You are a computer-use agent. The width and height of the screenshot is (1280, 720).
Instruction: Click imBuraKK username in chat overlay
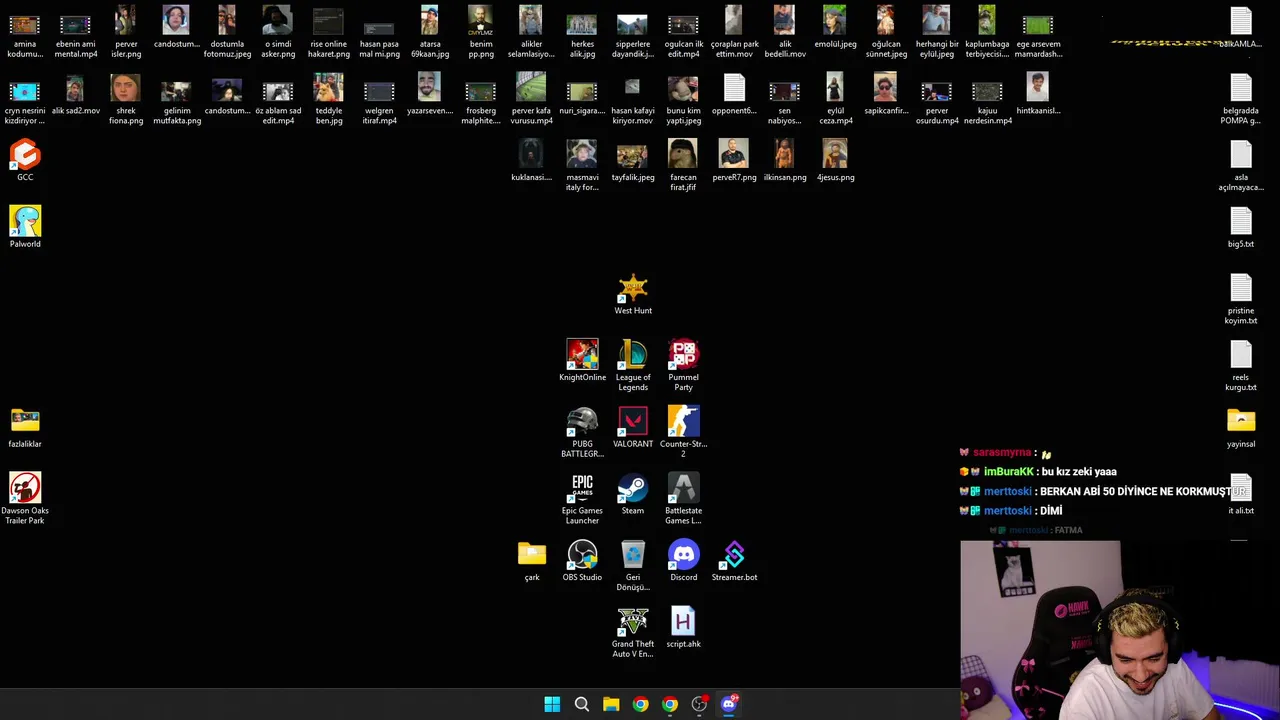(x=1007, y=471)
